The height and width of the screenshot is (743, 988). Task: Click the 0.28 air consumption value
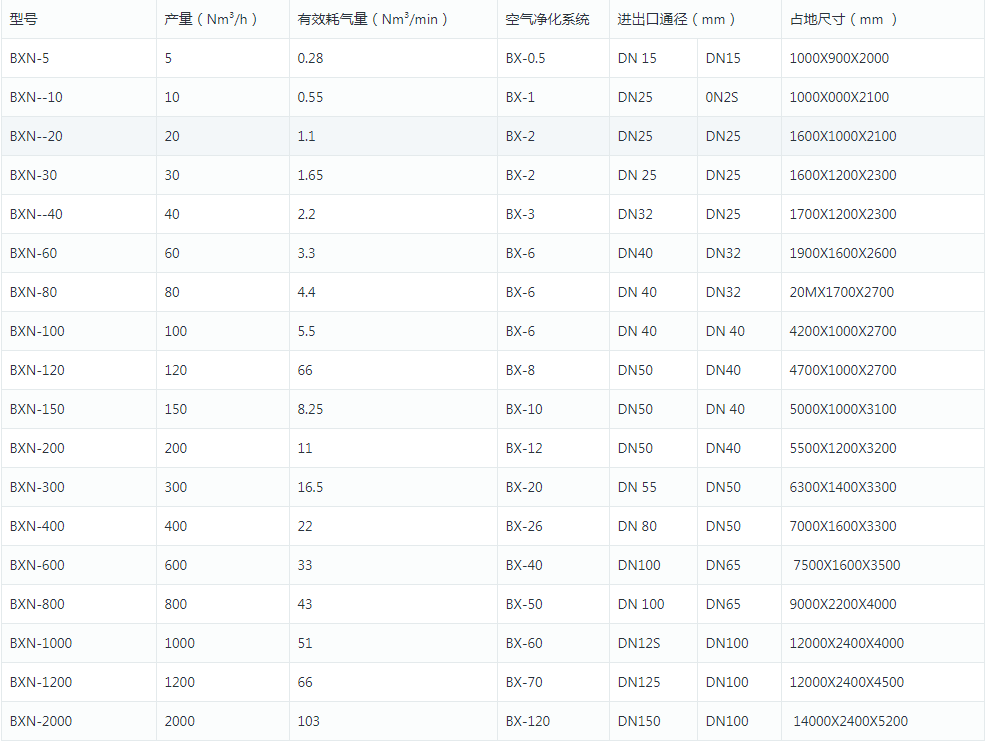tap(310, 59)
